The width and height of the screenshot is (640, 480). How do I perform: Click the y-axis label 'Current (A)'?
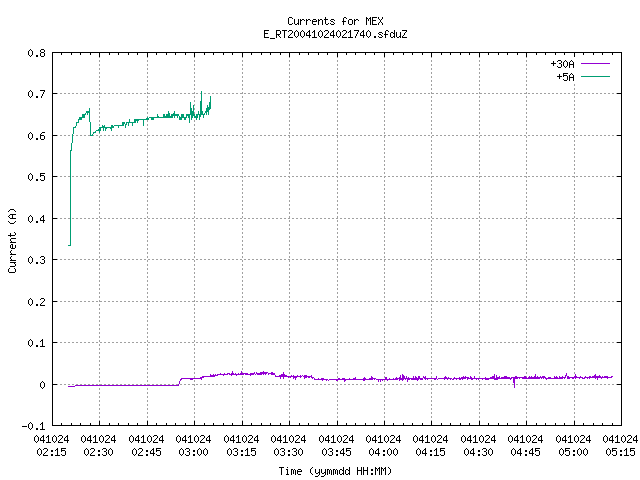pos(12,240)
